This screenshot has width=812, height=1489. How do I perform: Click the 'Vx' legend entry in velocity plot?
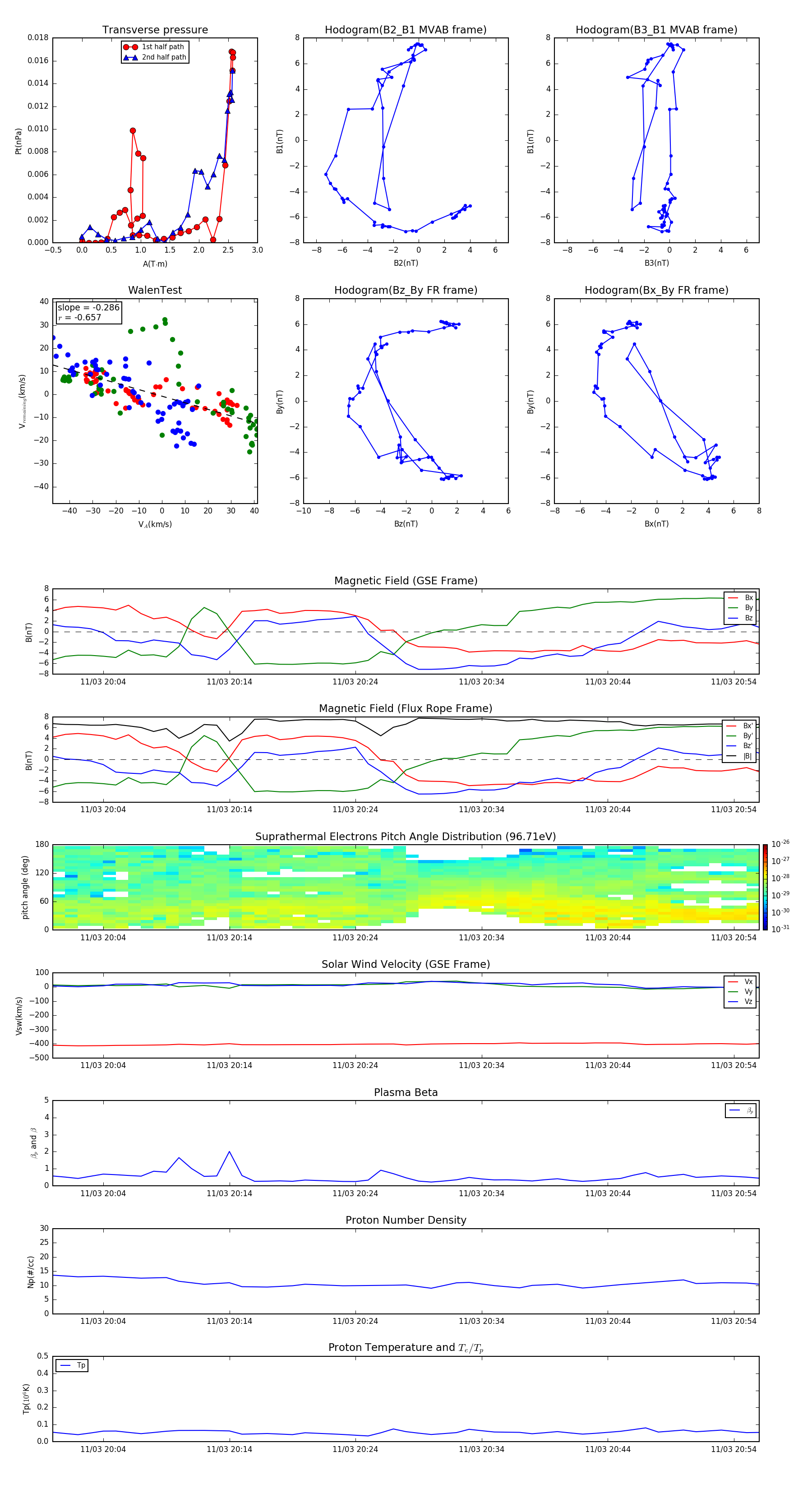(740, 981)
